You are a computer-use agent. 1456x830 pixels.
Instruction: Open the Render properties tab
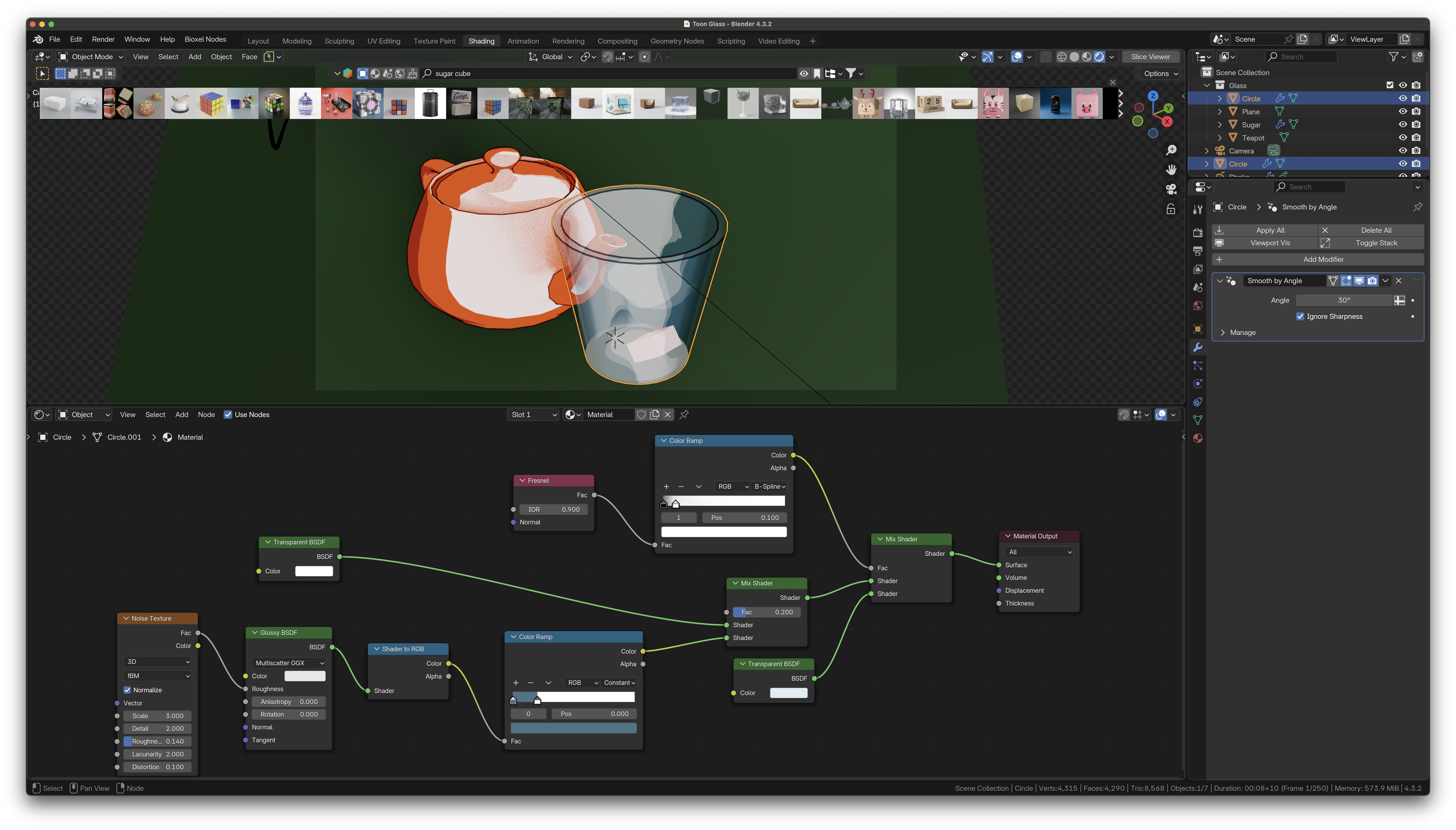1198,233
